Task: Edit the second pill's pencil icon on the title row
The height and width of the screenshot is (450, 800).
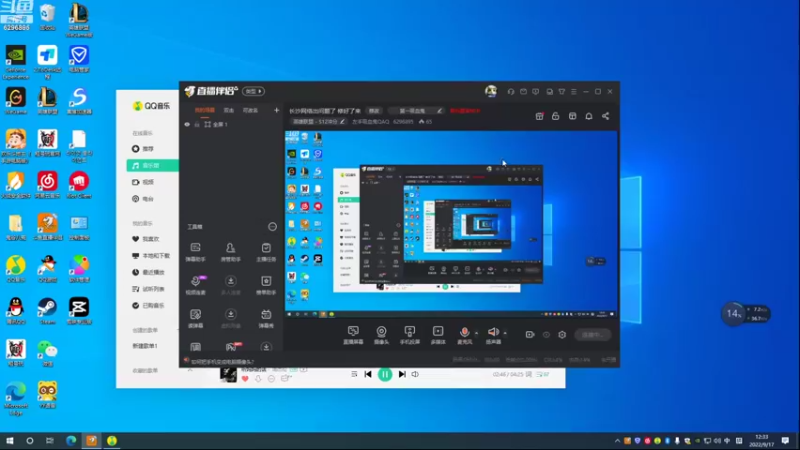Action: click(x=439, y=111)
